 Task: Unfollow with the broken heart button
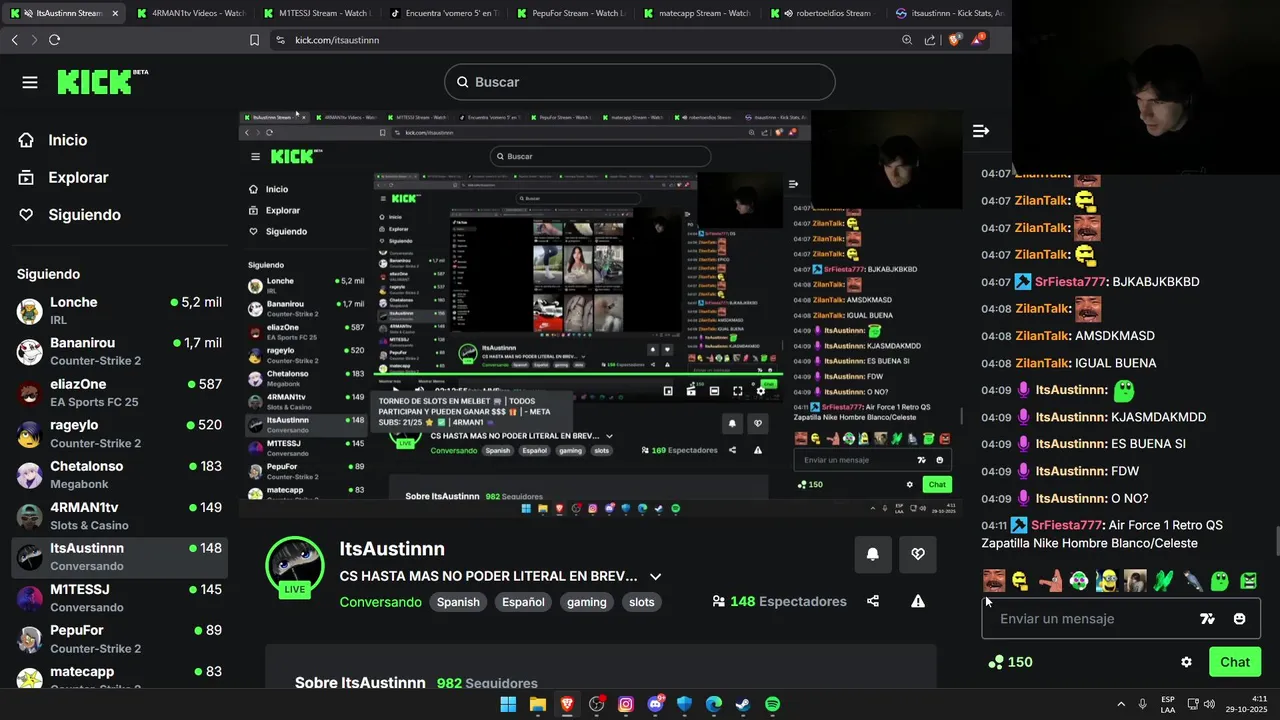pyautogui.click(x=918, y=554)
